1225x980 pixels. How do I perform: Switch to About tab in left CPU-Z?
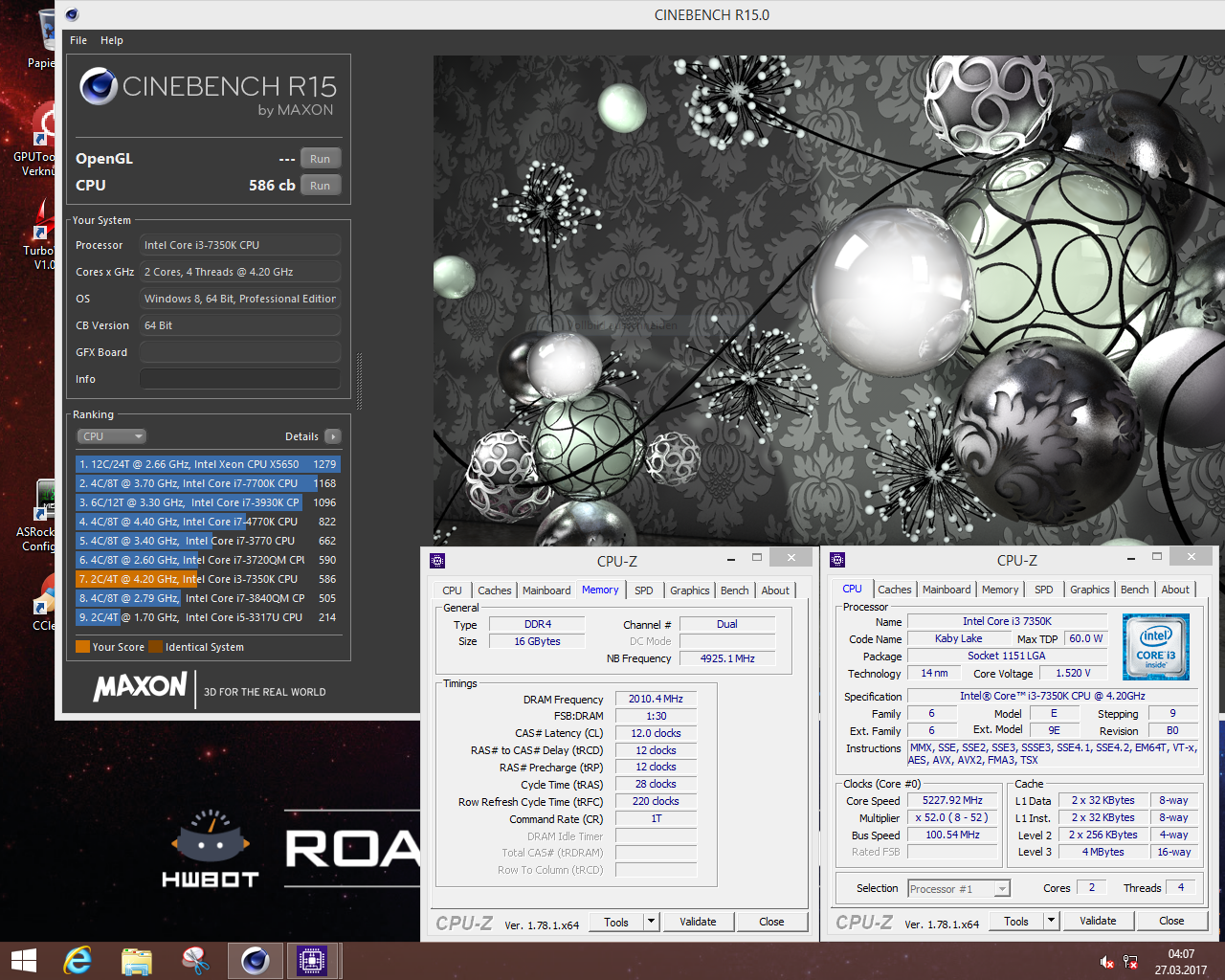[x=775, y=590]
